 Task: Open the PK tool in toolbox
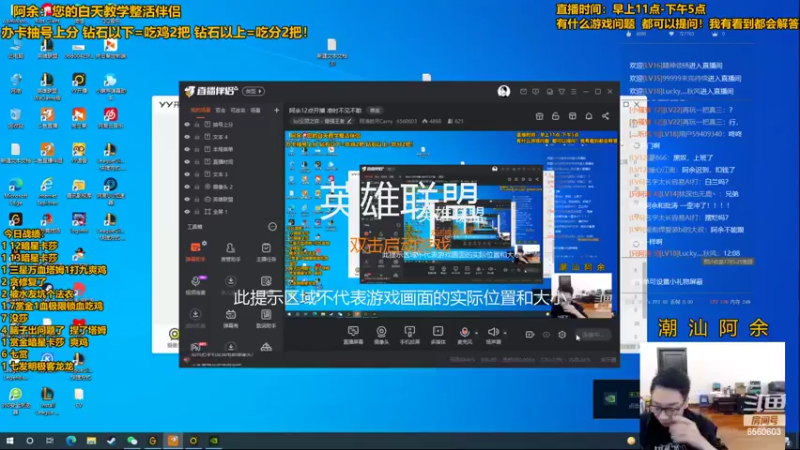pos(195,347)
